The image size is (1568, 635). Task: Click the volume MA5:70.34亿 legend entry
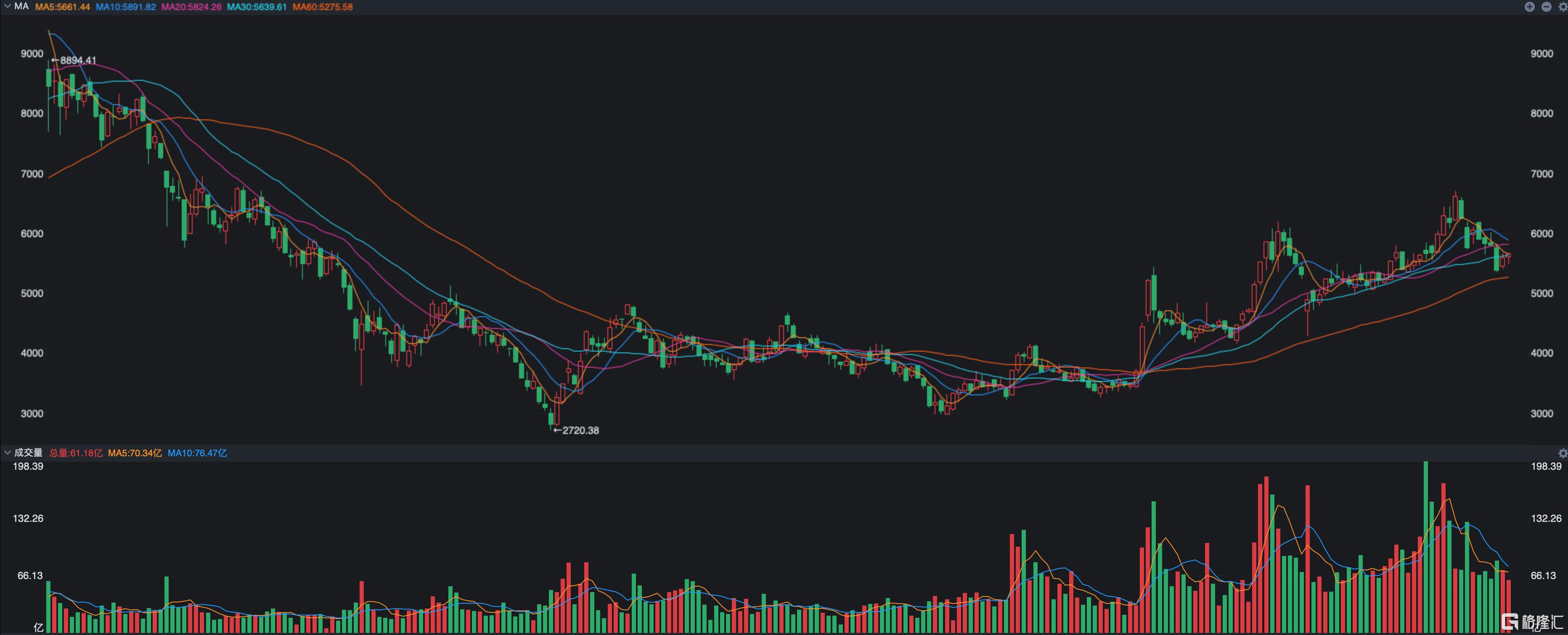pyautogui.click(x=135, y=453)
